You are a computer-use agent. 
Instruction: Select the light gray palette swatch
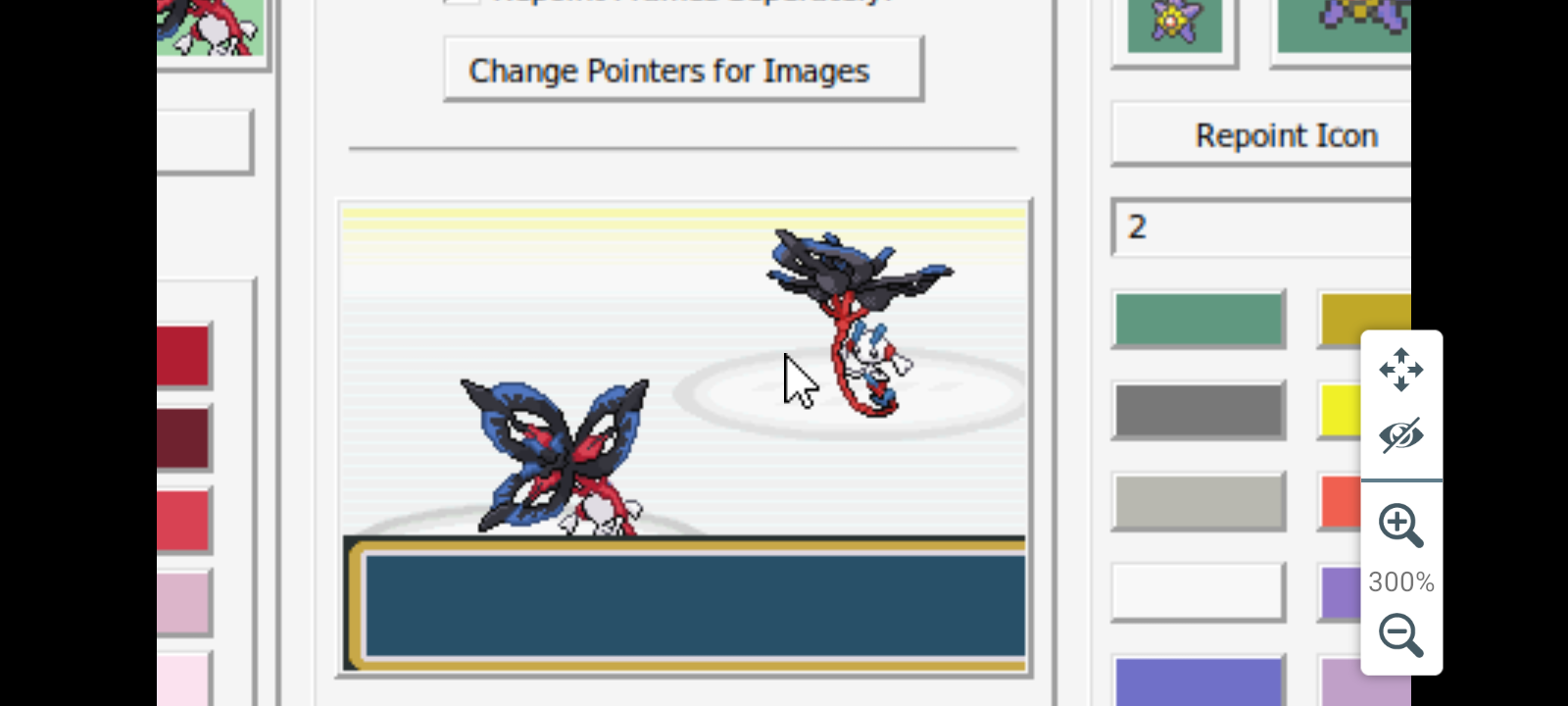point(1199,501)
